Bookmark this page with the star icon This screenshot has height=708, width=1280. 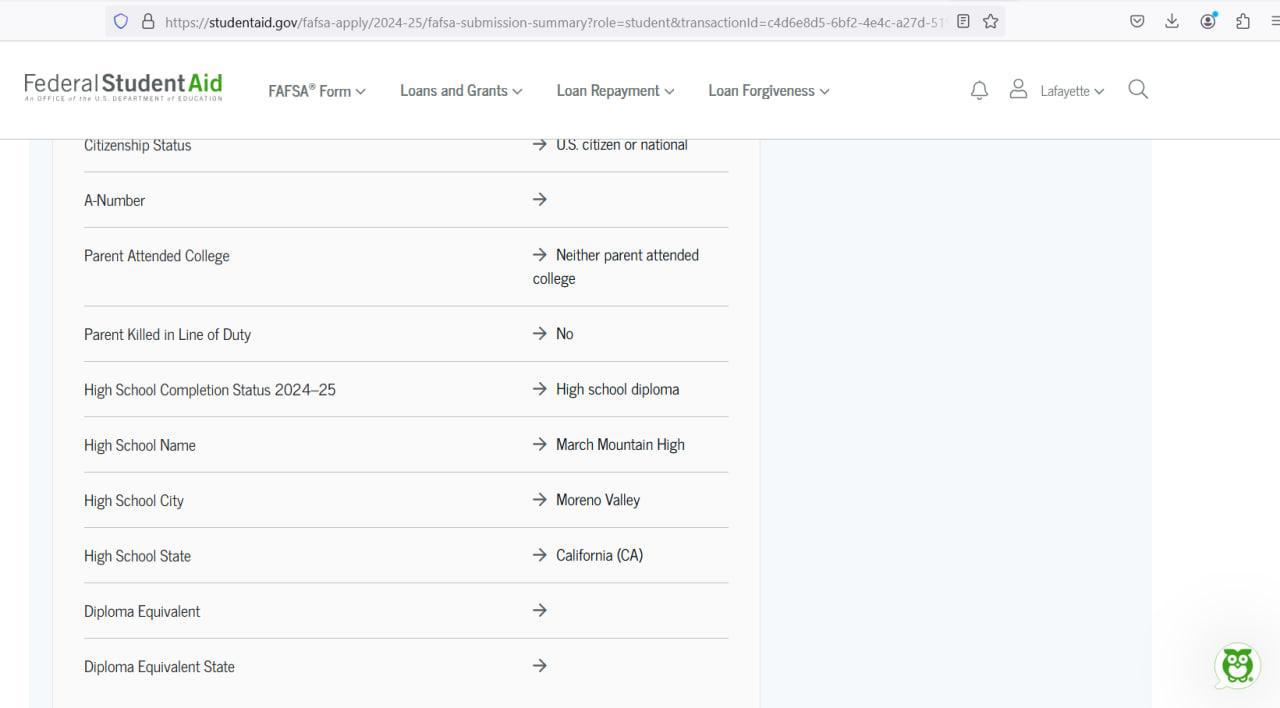(x=990, y=21)
